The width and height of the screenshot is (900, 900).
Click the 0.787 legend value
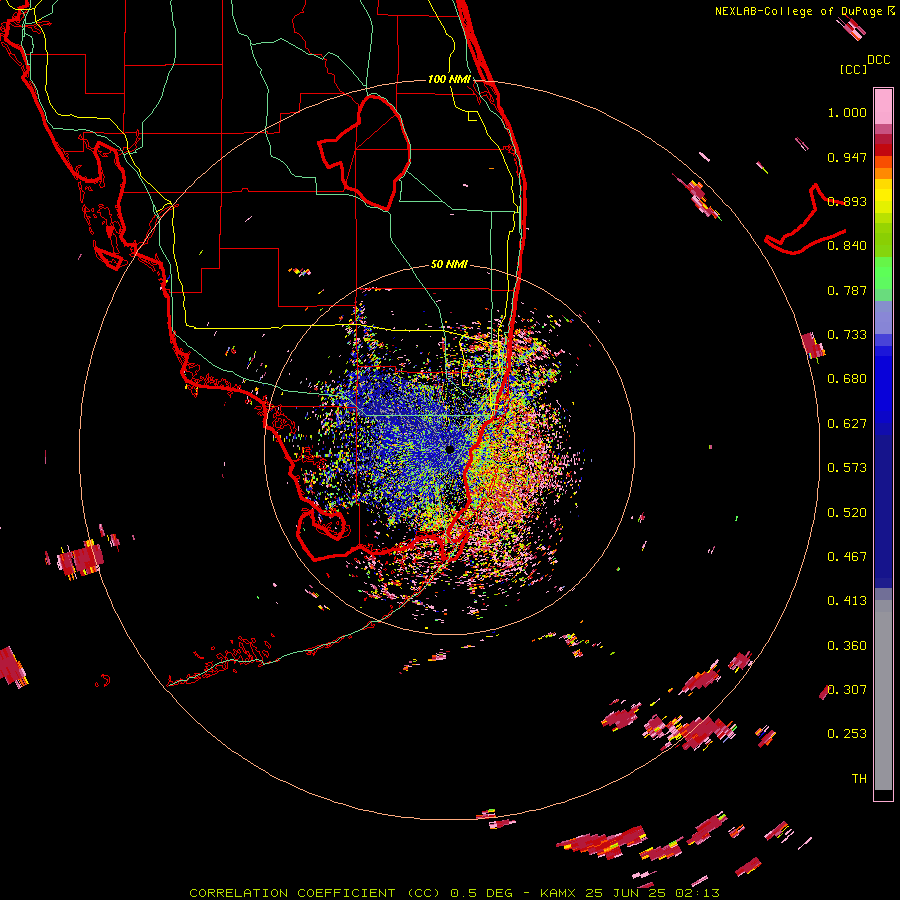847,290
